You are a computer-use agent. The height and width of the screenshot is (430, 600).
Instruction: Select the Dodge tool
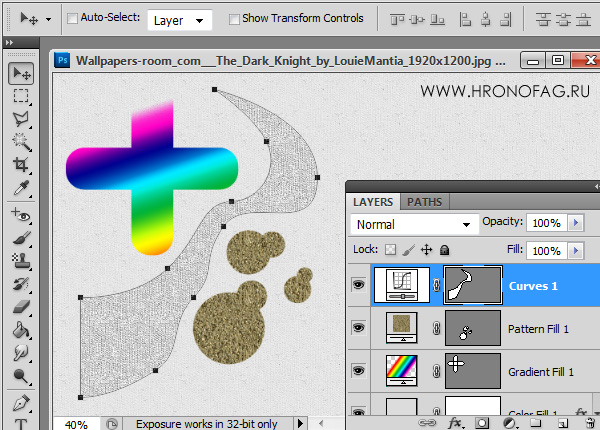coord(21,376)
